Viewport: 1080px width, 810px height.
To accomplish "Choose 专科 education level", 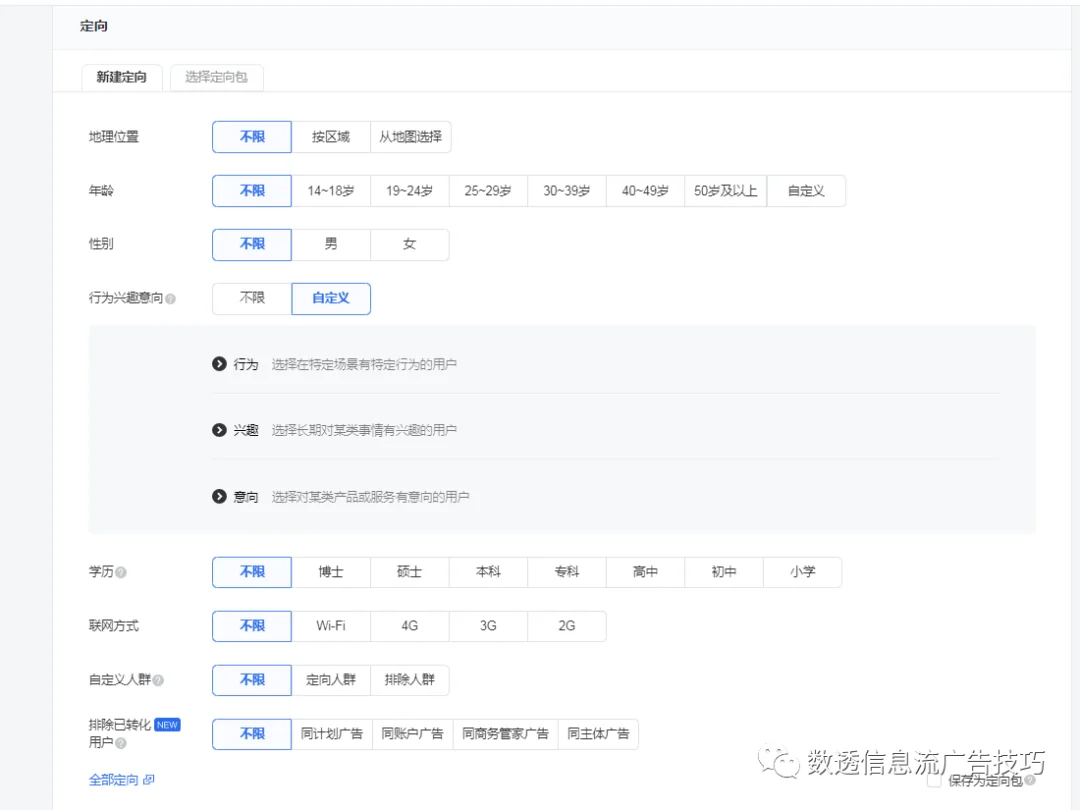I will click(566, 572).
